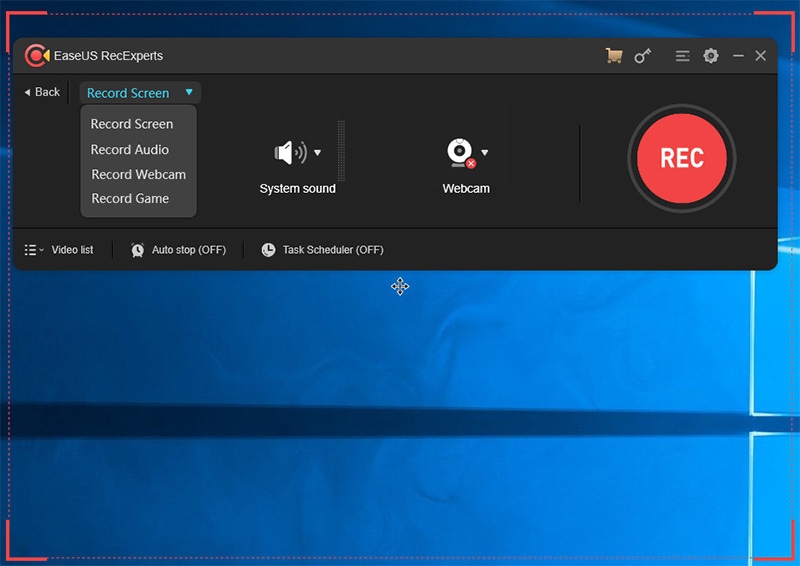Open Task Scheduler (OFF) setting
Screen dimensions: 800x566
pos(333,250)
